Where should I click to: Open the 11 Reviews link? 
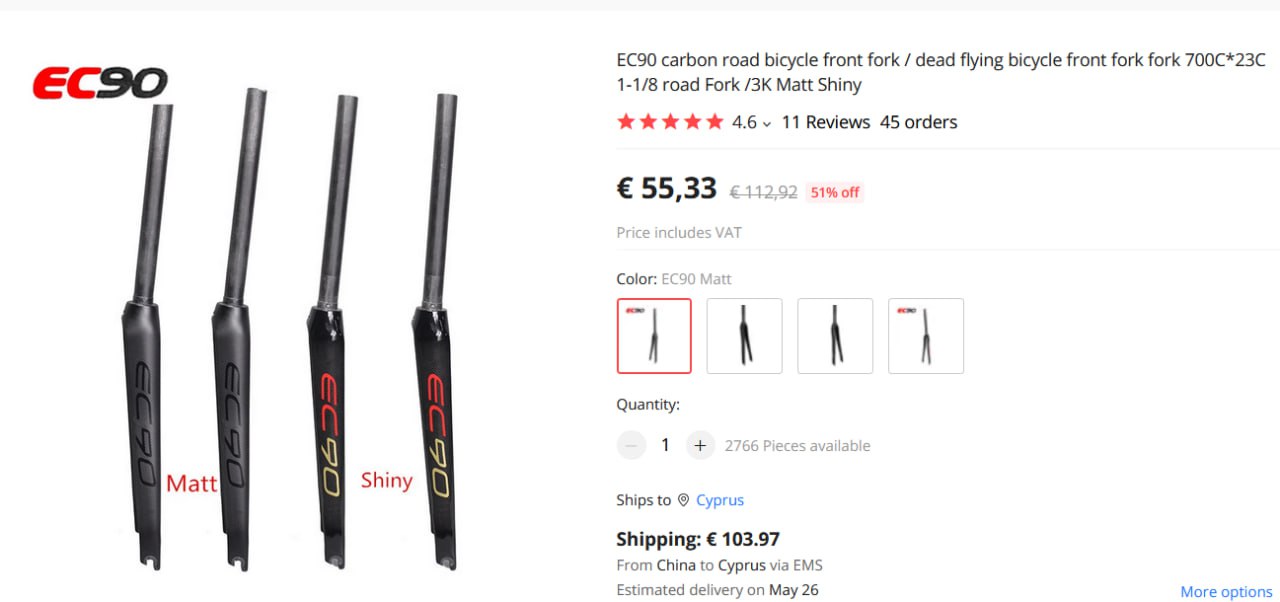pos(825,122)
